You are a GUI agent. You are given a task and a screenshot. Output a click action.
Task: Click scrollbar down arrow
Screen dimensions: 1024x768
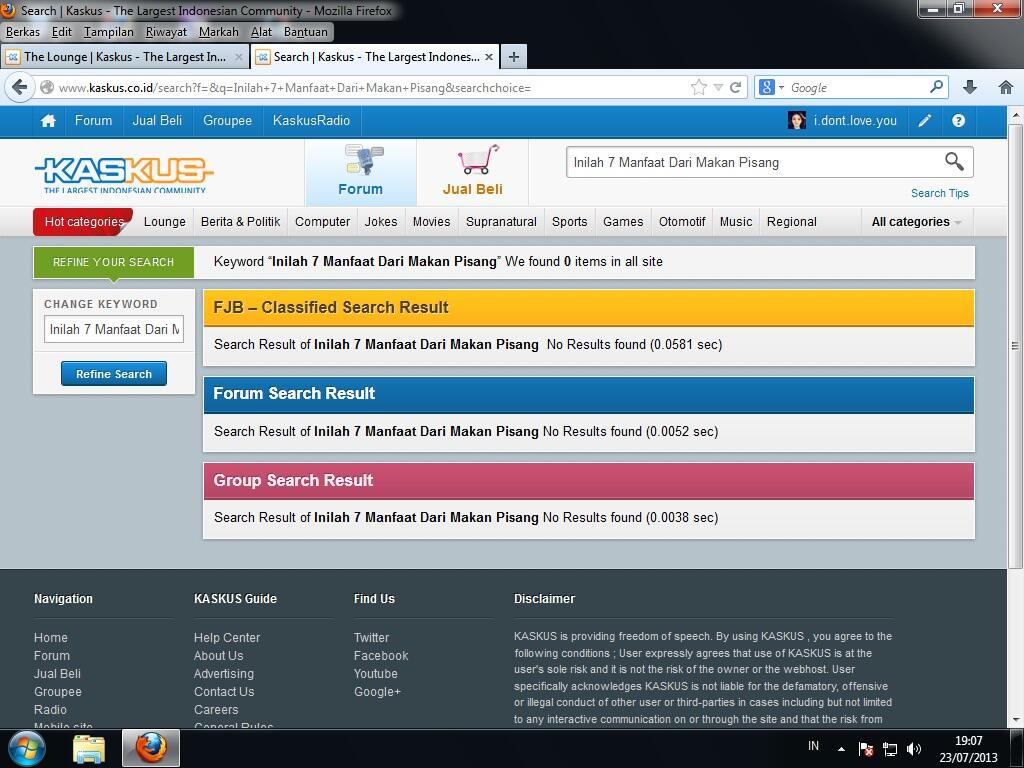tap(1015, 720)
